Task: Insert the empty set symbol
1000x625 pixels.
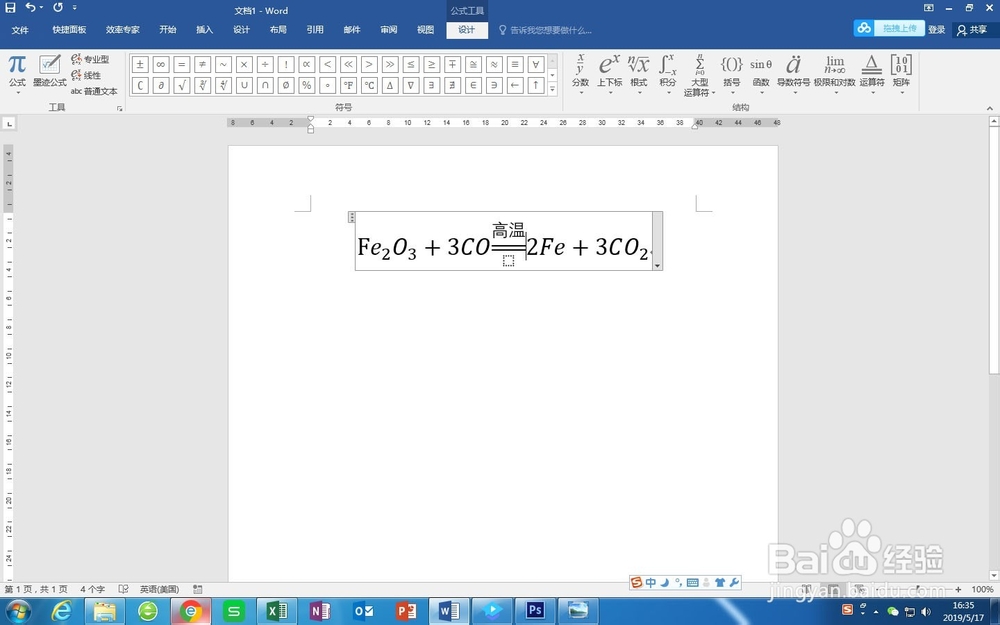Action: [286, 85]
